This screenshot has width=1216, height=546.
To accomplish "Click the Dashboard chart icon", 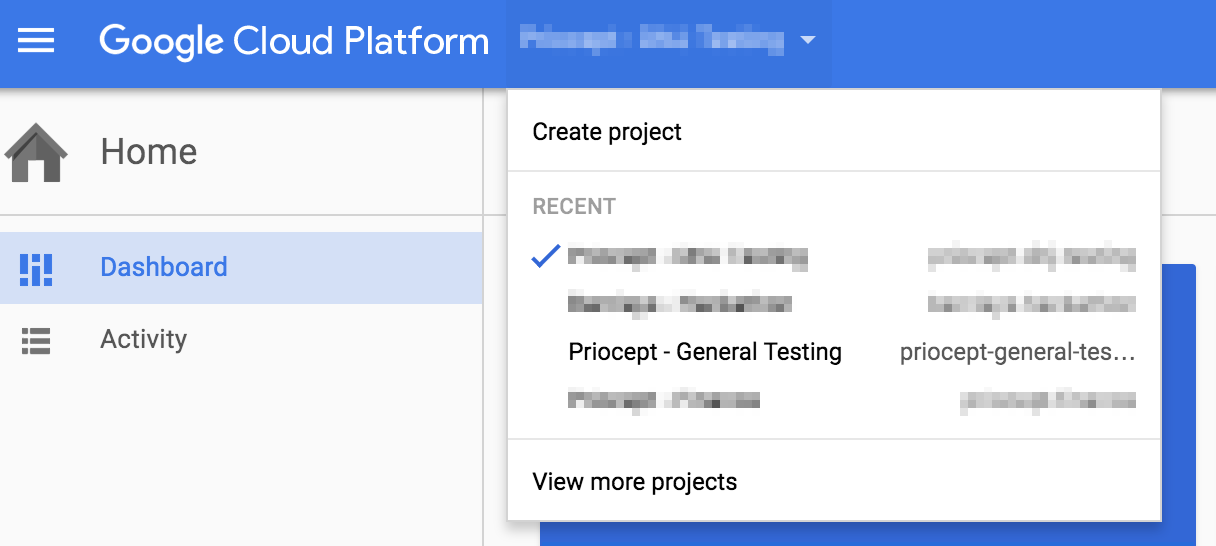I will pyautogui.click(x=37, y=268).
